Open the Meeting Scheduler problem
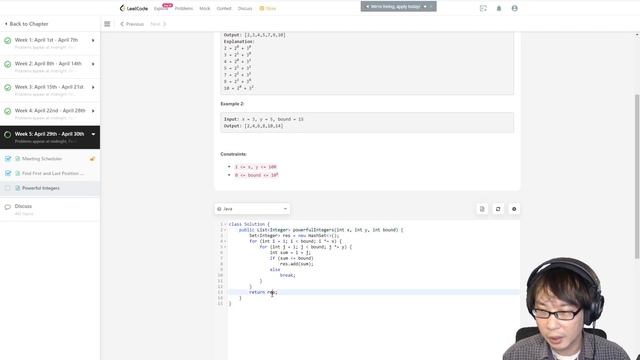The height and width of the screenshot is (360, 640). (42, 158)
